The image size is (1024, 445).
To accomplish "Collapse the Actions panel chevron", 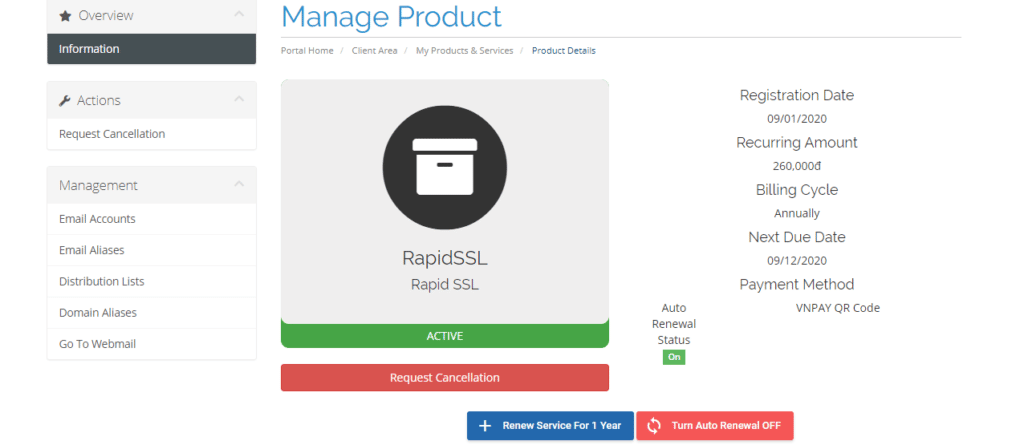I will pyautogui.click(x=238, y=100).
